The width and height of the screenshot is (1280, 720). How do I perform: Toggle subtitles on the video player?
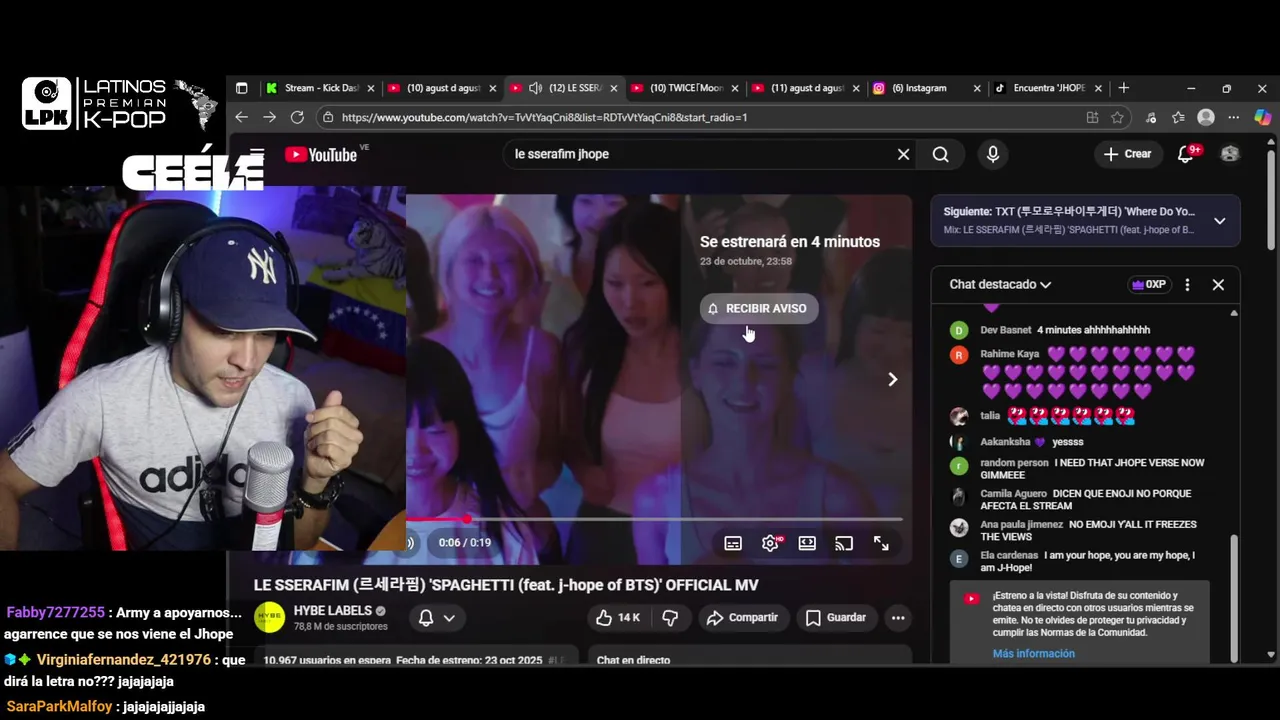[733, 543]
